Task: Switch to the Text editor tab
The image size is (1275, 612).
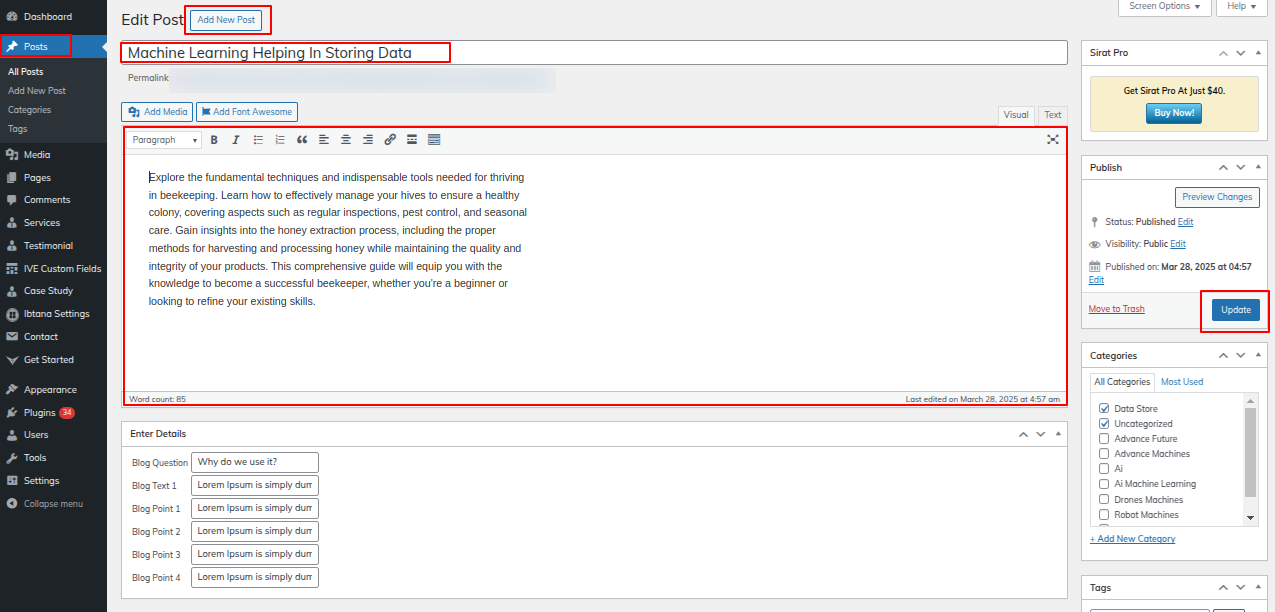Action: (1052, 115)
